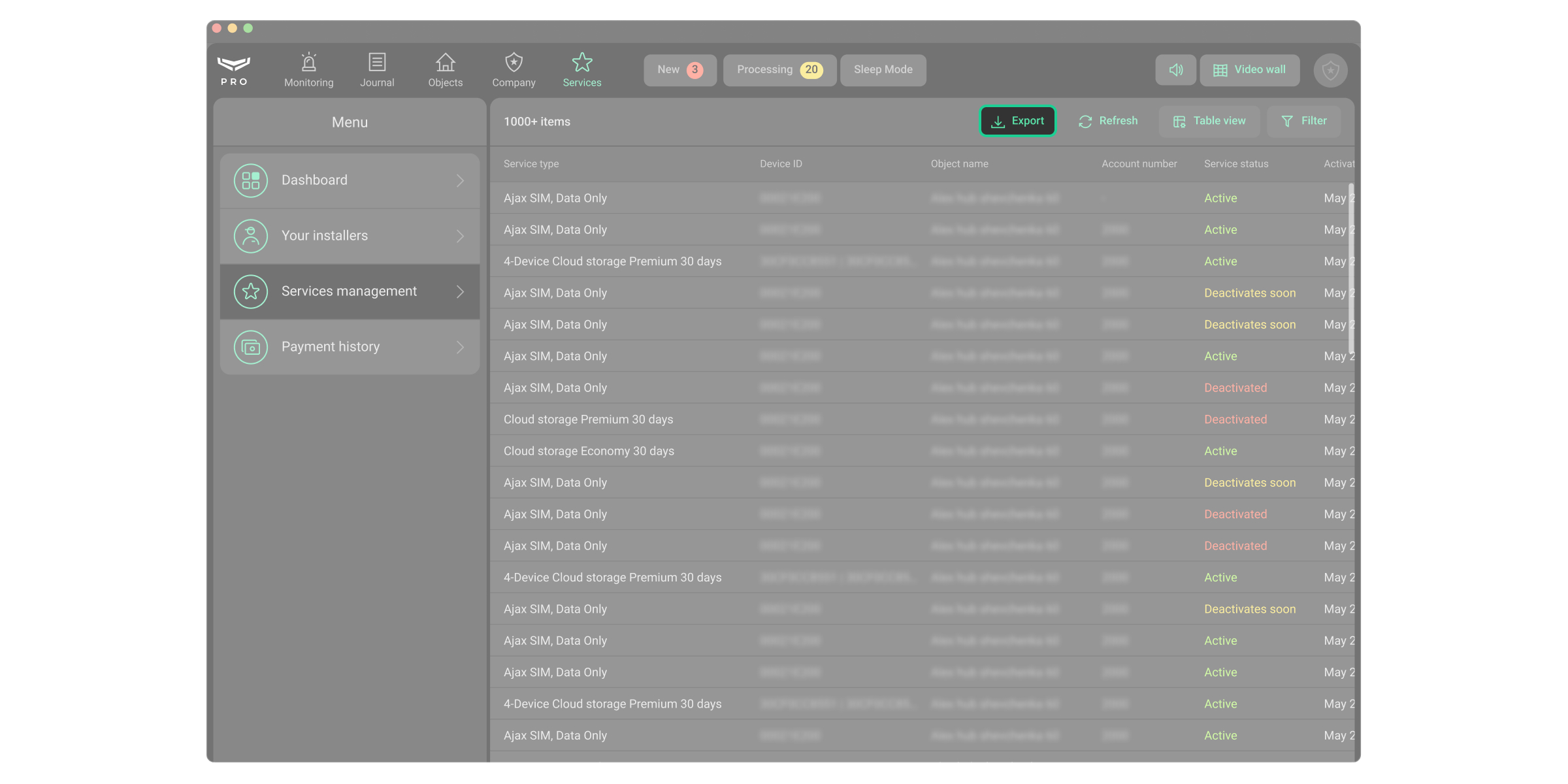The height and width of the screenshot is (784, 1568).
Task: Open the profile shield avatar icon
Action: pos(1330,71)
